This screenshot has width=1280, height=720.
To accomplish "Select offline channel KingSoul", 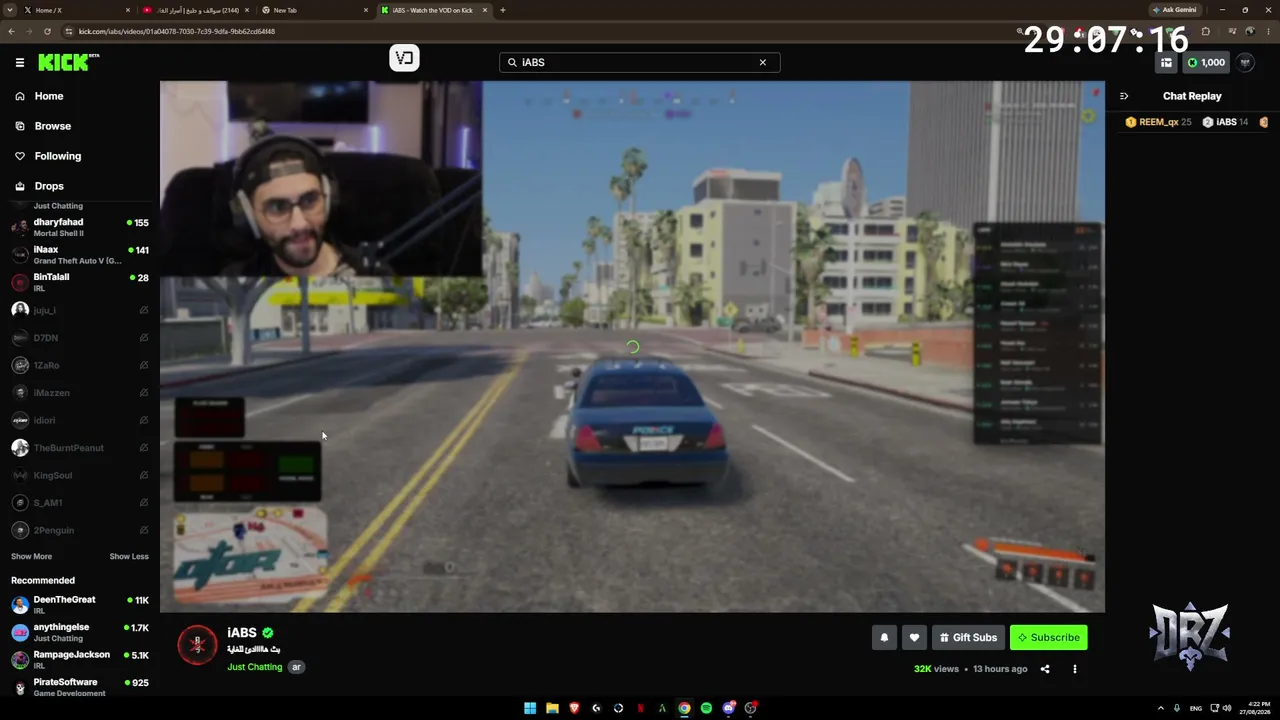I will pyautogui.click(x=78, y=475).
